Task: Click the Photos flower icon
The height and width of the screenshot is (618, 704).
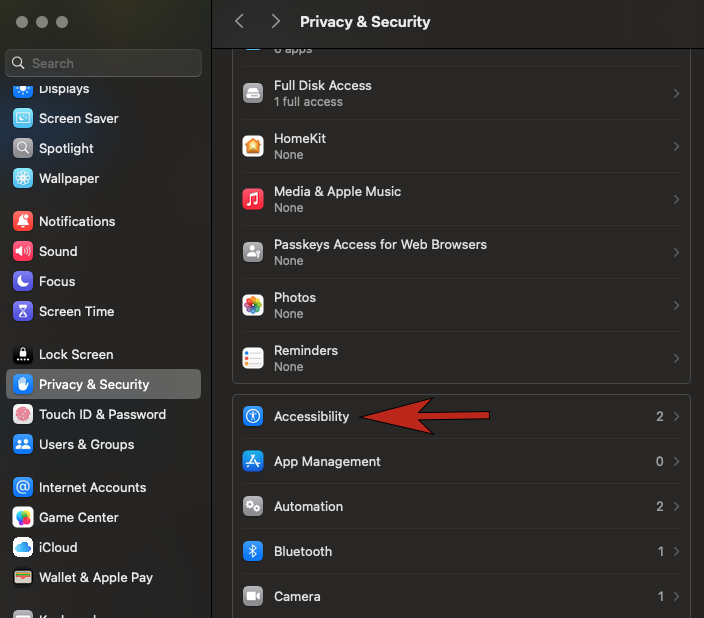Action: pos(253,305)
